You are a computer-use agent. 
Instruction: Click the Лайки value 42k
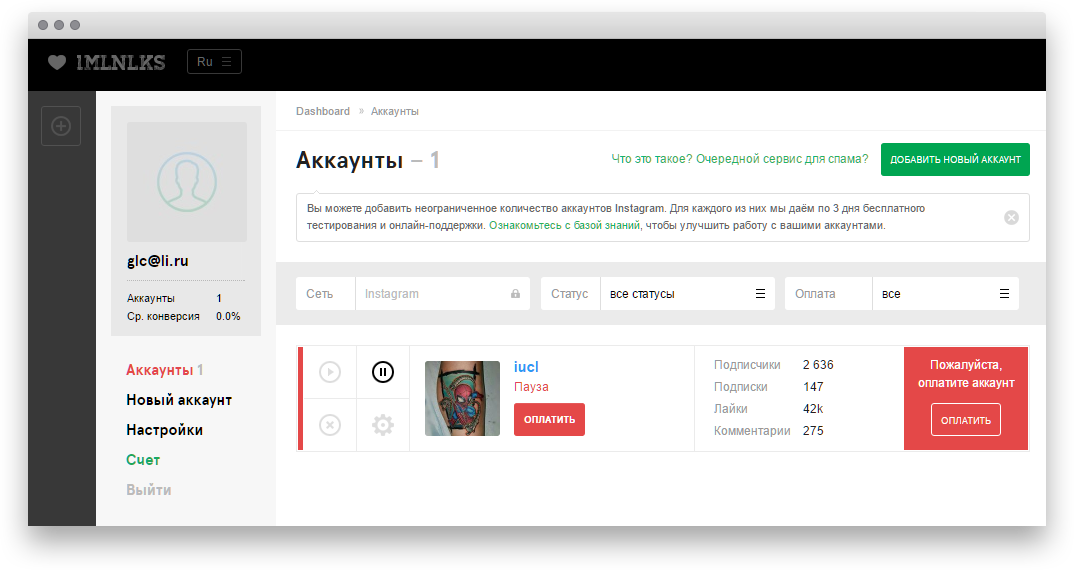813,409
